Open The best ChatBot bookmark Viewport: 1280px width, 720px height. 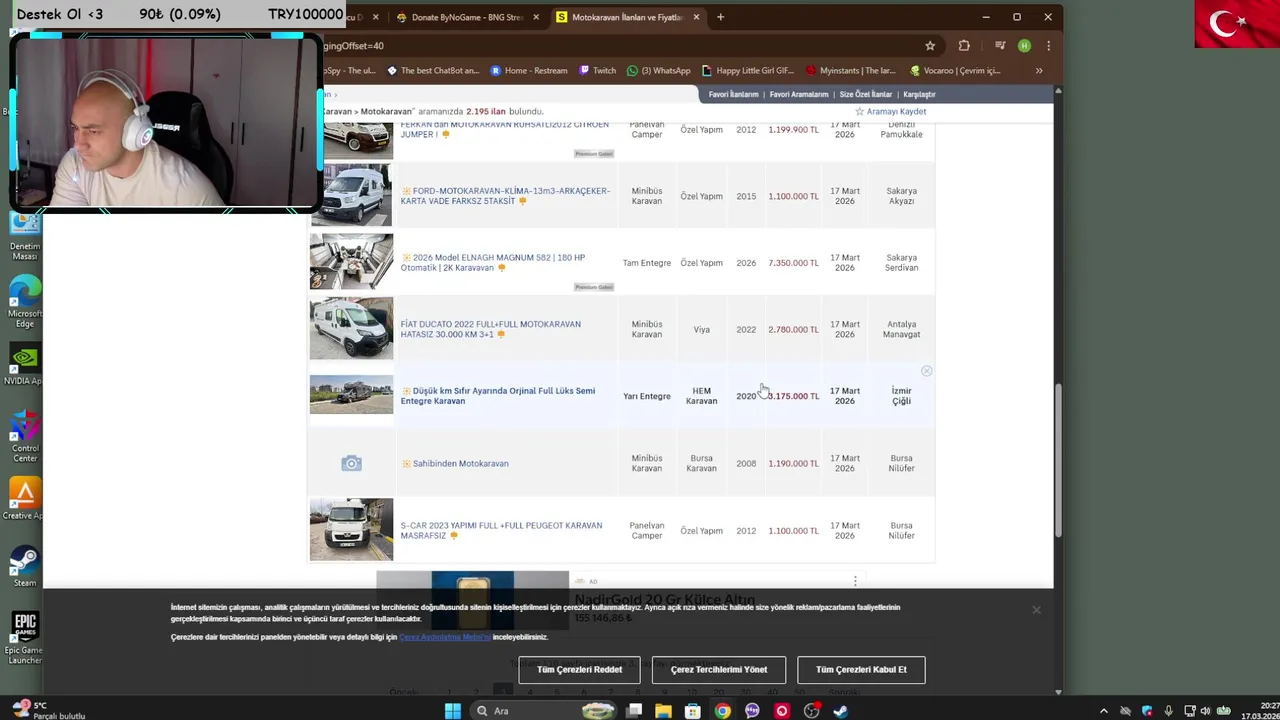tap(433, 71)
